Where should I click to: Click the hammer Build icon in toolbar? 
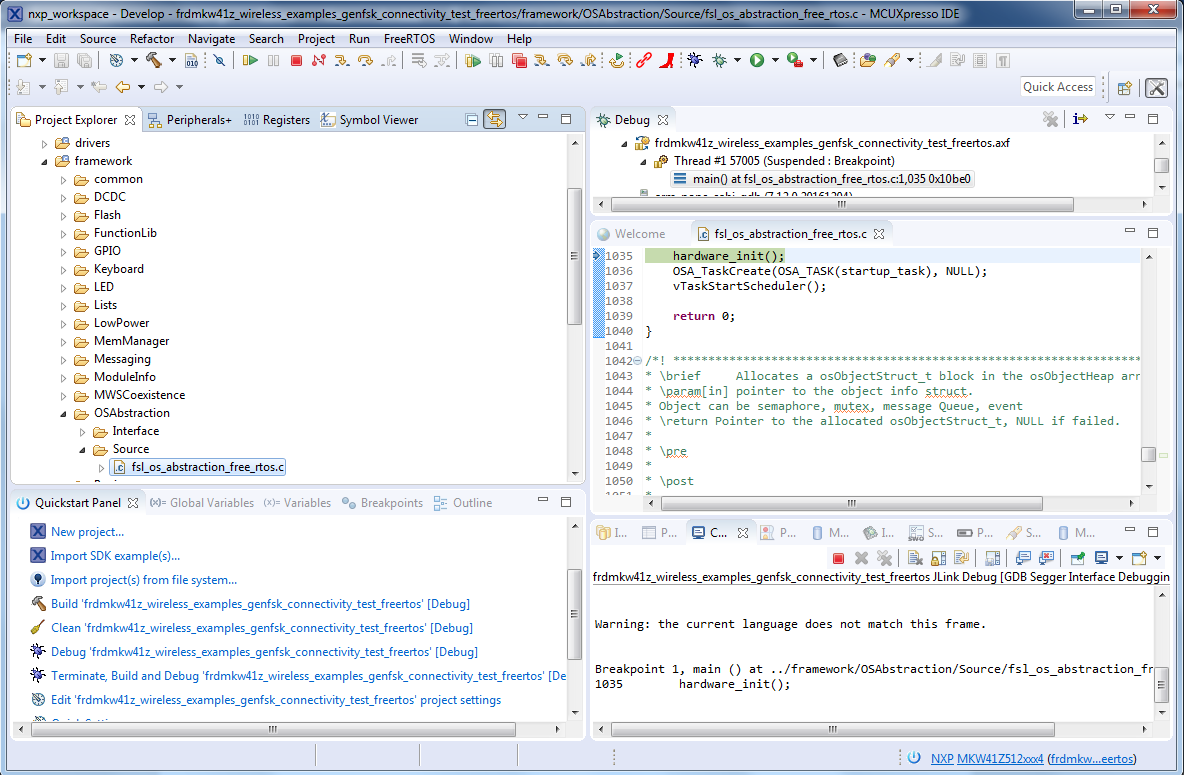[x=154, y=61]
